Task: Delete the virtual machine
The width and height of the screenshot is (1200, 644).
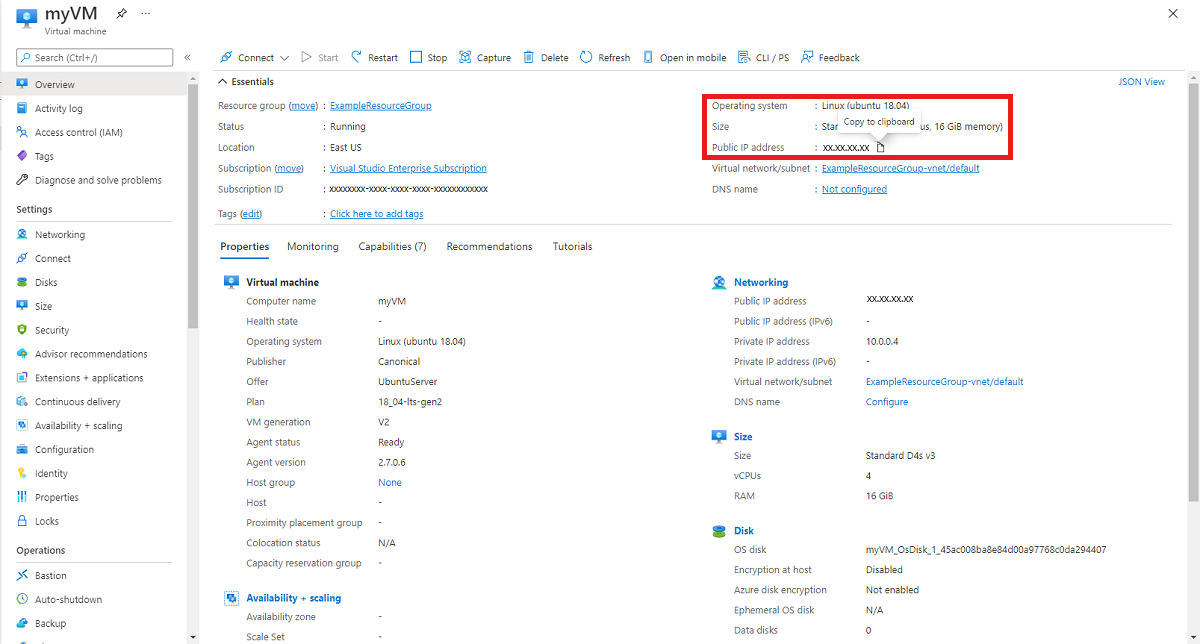Action: point(546,58)
